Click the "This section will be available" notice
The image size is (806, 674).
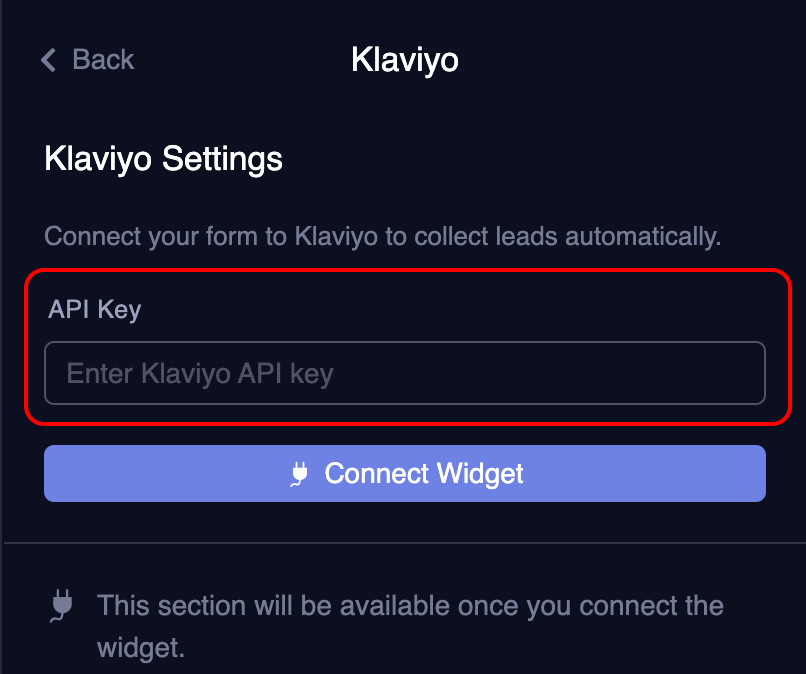[410, 606]
